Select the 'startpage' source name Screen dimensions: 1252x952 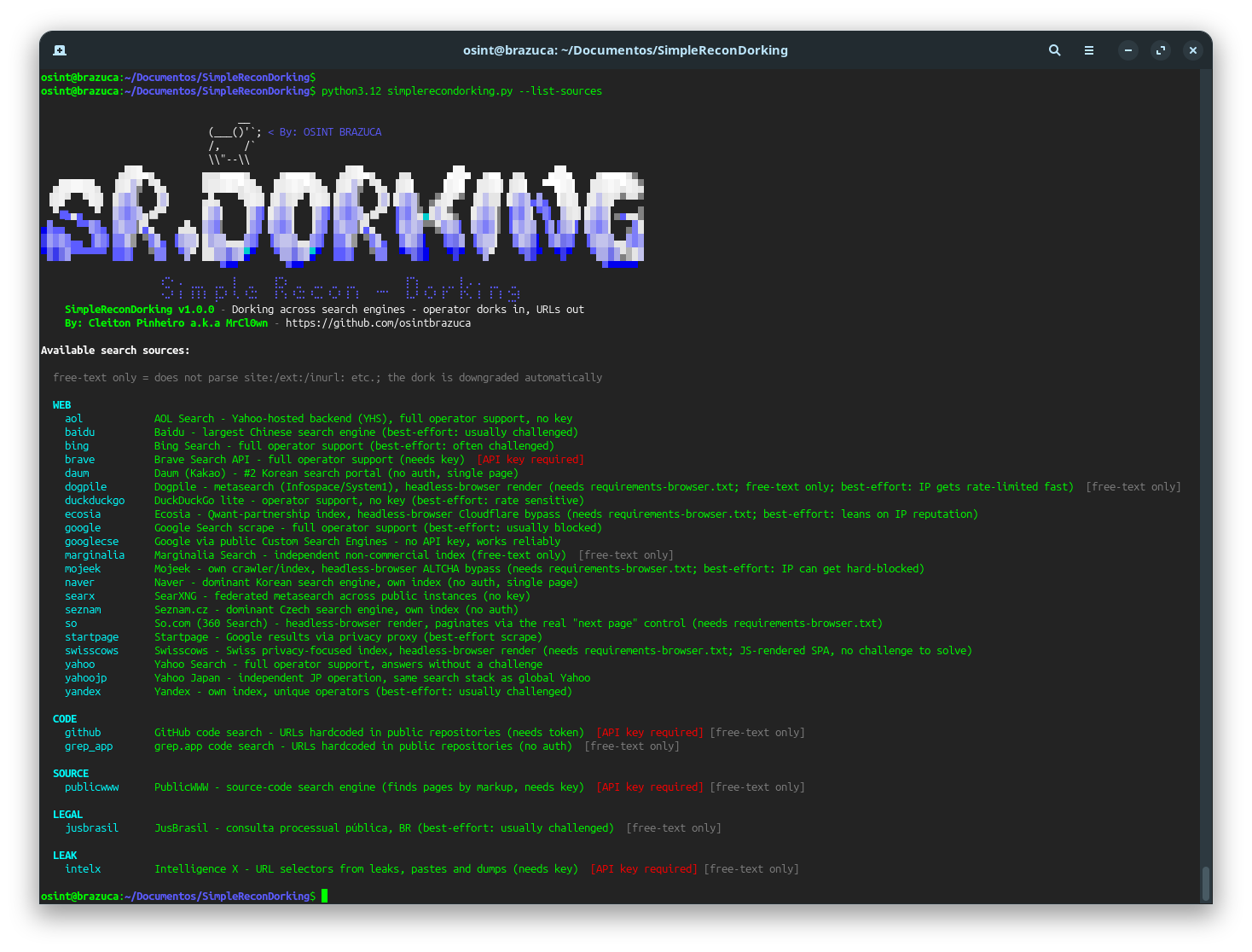coord(92,637)
